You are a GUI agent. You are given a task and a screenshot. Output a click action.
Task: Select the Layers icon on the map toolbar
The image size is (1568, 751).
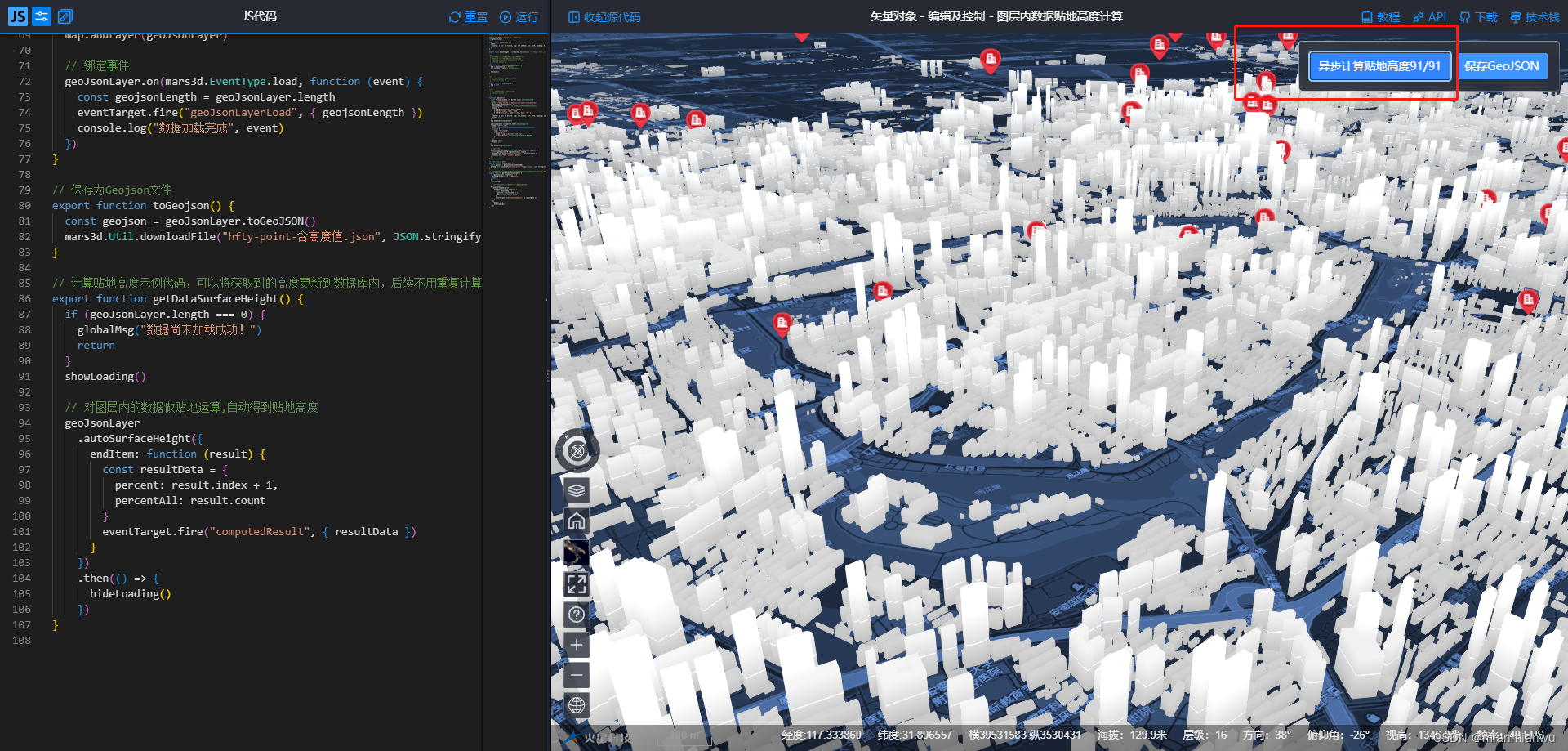tap(577, 490)
